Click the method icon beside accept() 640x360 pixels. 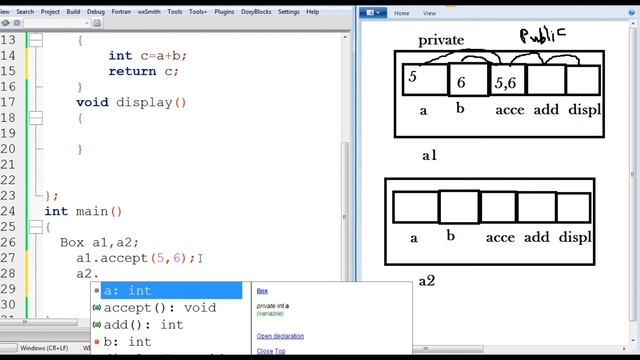tap(97, 307)
